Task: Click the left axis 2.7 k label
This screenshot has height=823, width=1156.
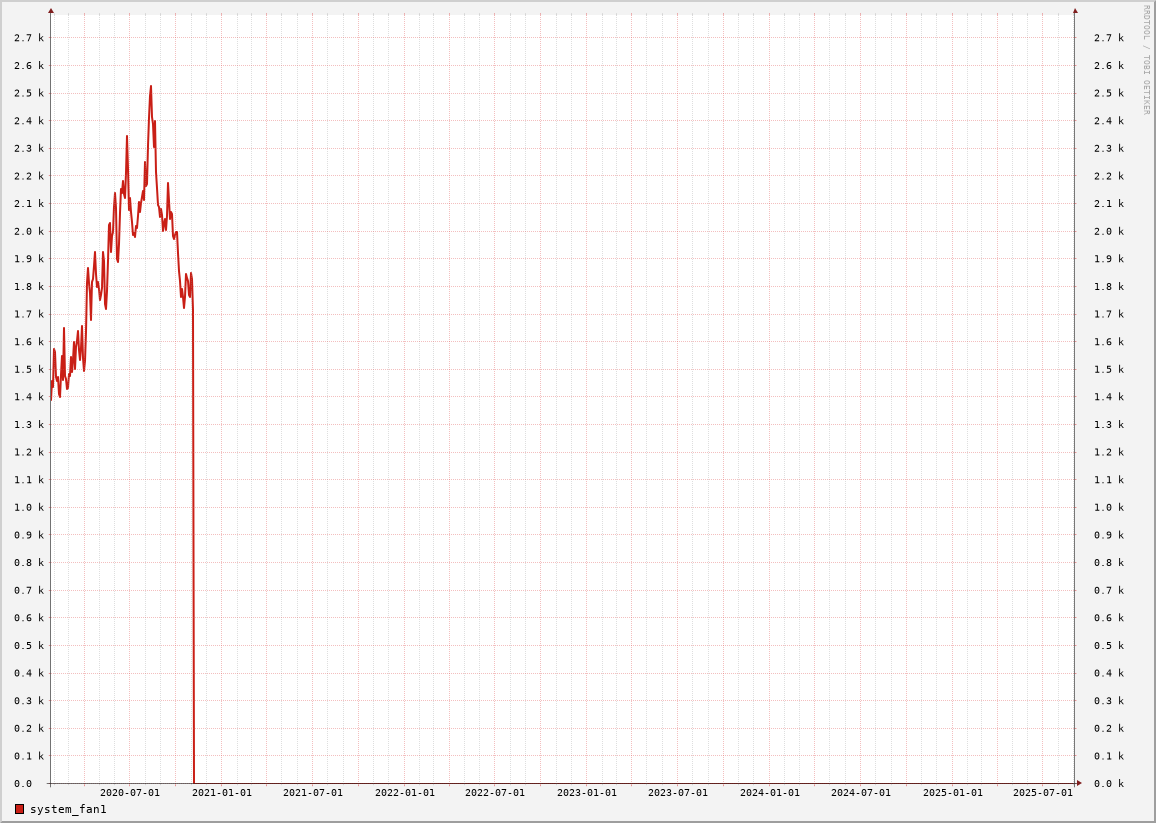Action: coord(29,38)
